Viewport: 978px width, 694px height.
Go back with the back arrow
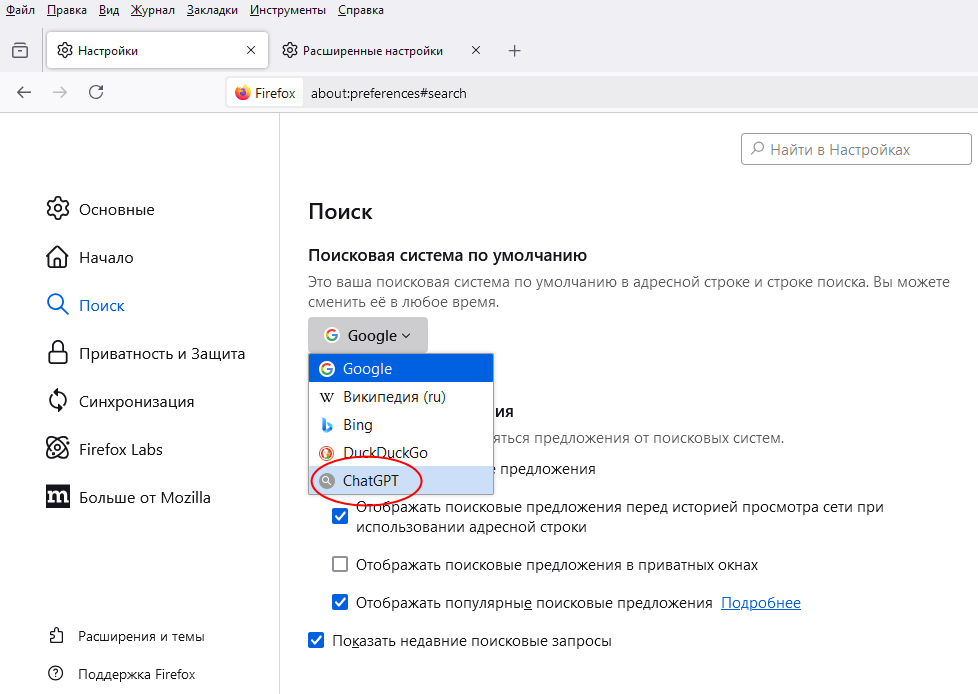24,93
